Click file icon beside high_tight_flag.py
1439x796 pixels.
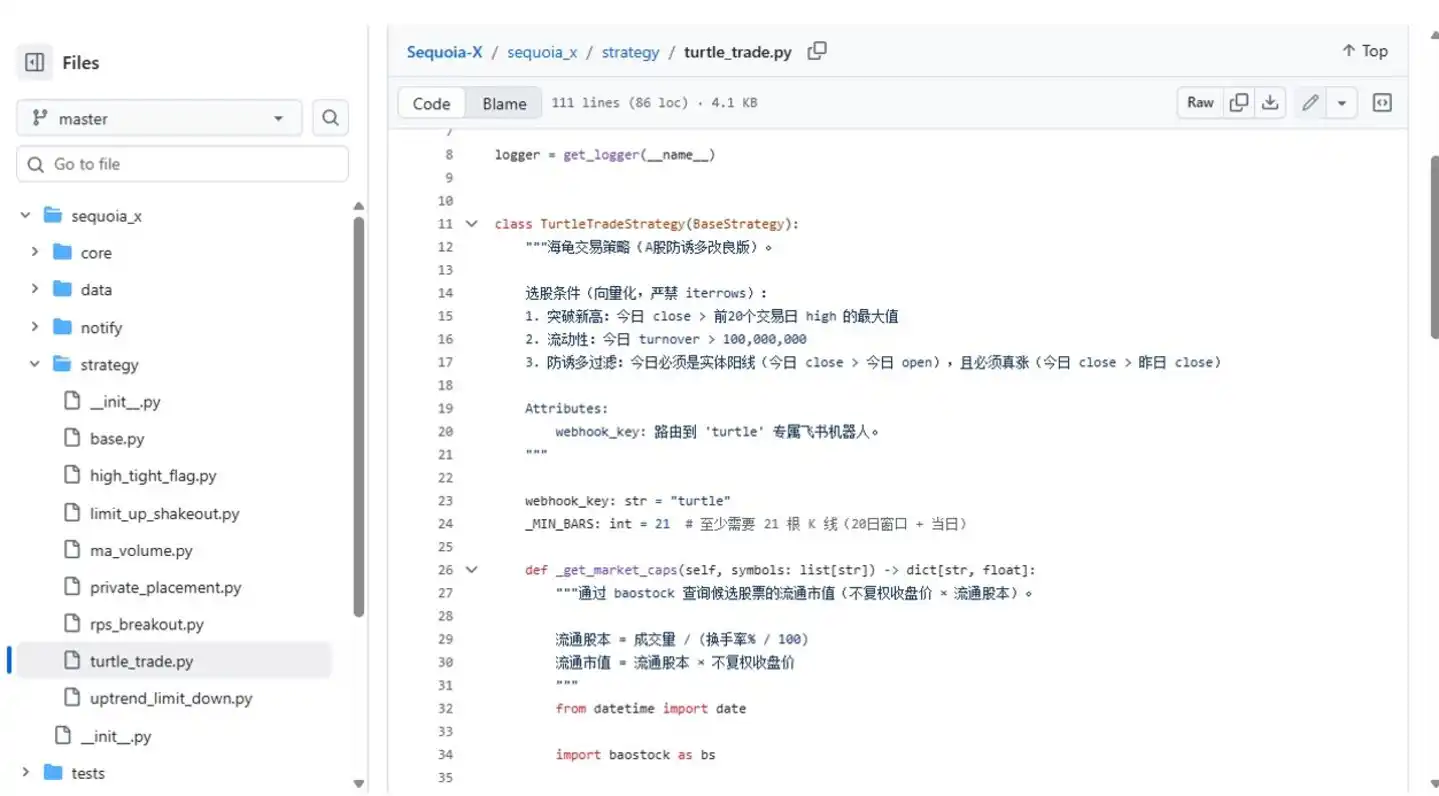[x=71, y=475]
